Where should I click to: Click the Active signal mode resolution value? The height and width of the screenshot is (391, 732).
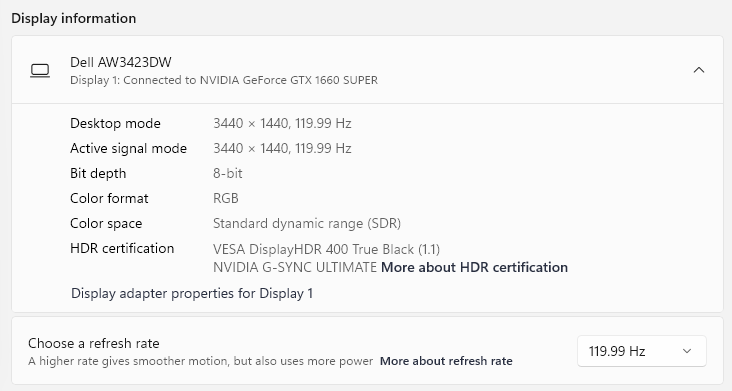coord(282,148)
